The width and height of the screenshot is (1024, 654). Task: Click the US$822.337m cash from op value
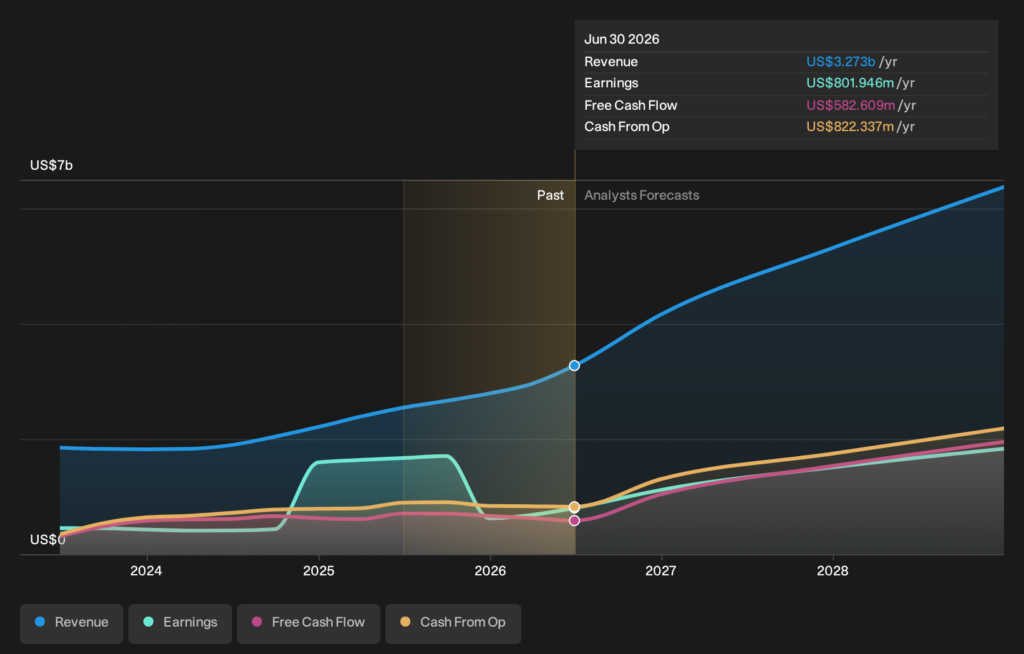(850, 127)
